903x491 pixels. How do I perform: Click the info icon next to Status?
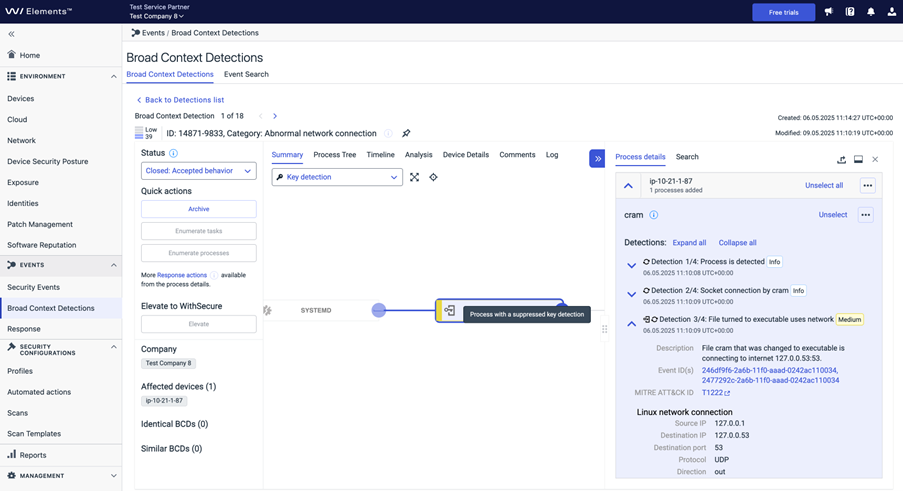click(x=173, y=153)
